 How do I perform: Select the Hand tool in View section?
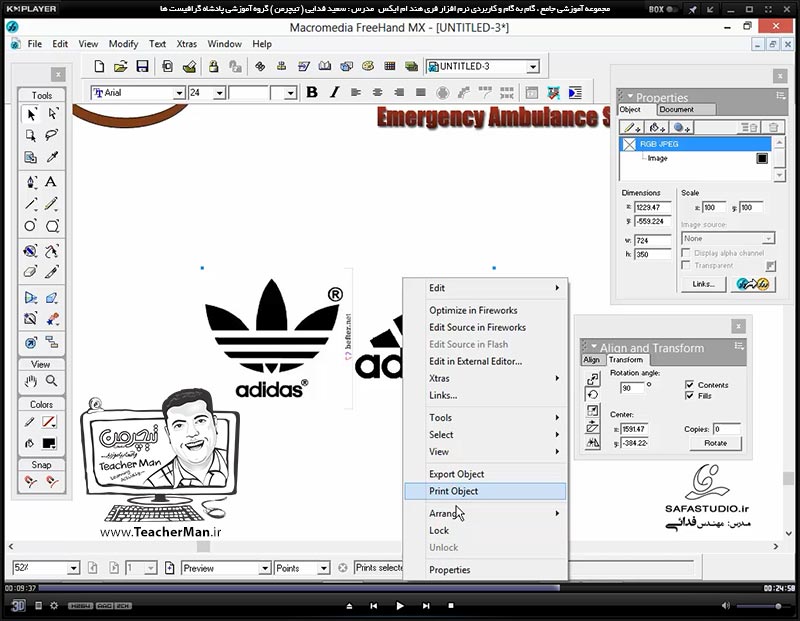click(31, 381)
